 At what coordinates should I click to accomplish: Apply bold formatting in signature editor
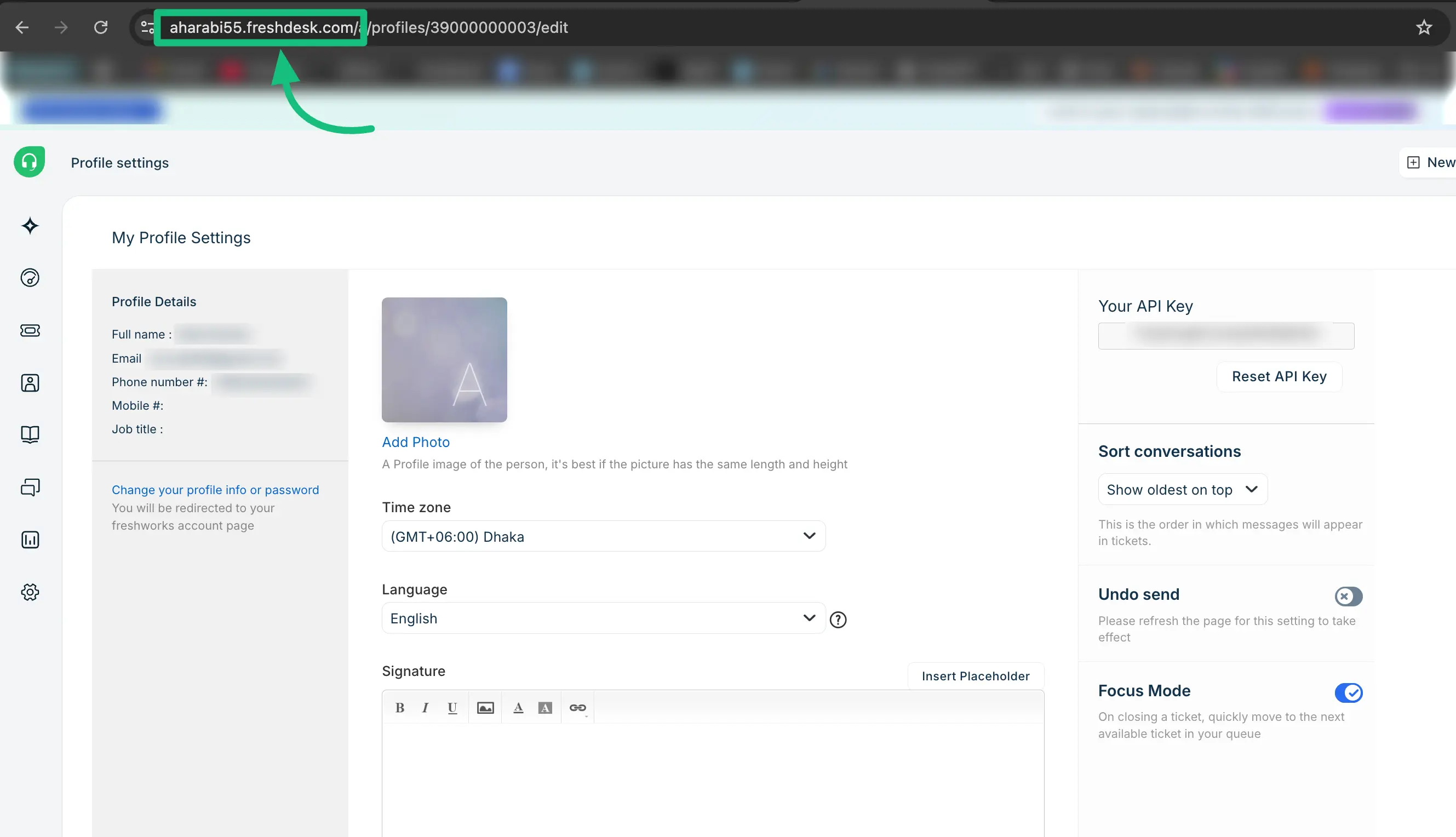pyautogui.click(x=399, y=708)
